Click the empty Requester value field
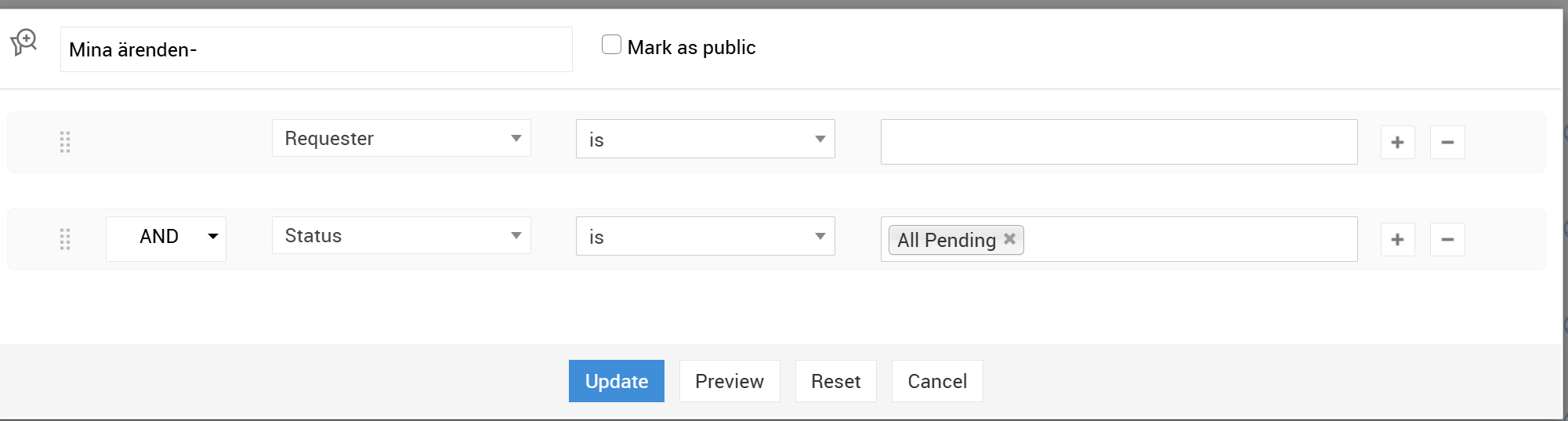Image resolution: width=1568 pixels, height=421 pixels. click(x=1118, y=142)
